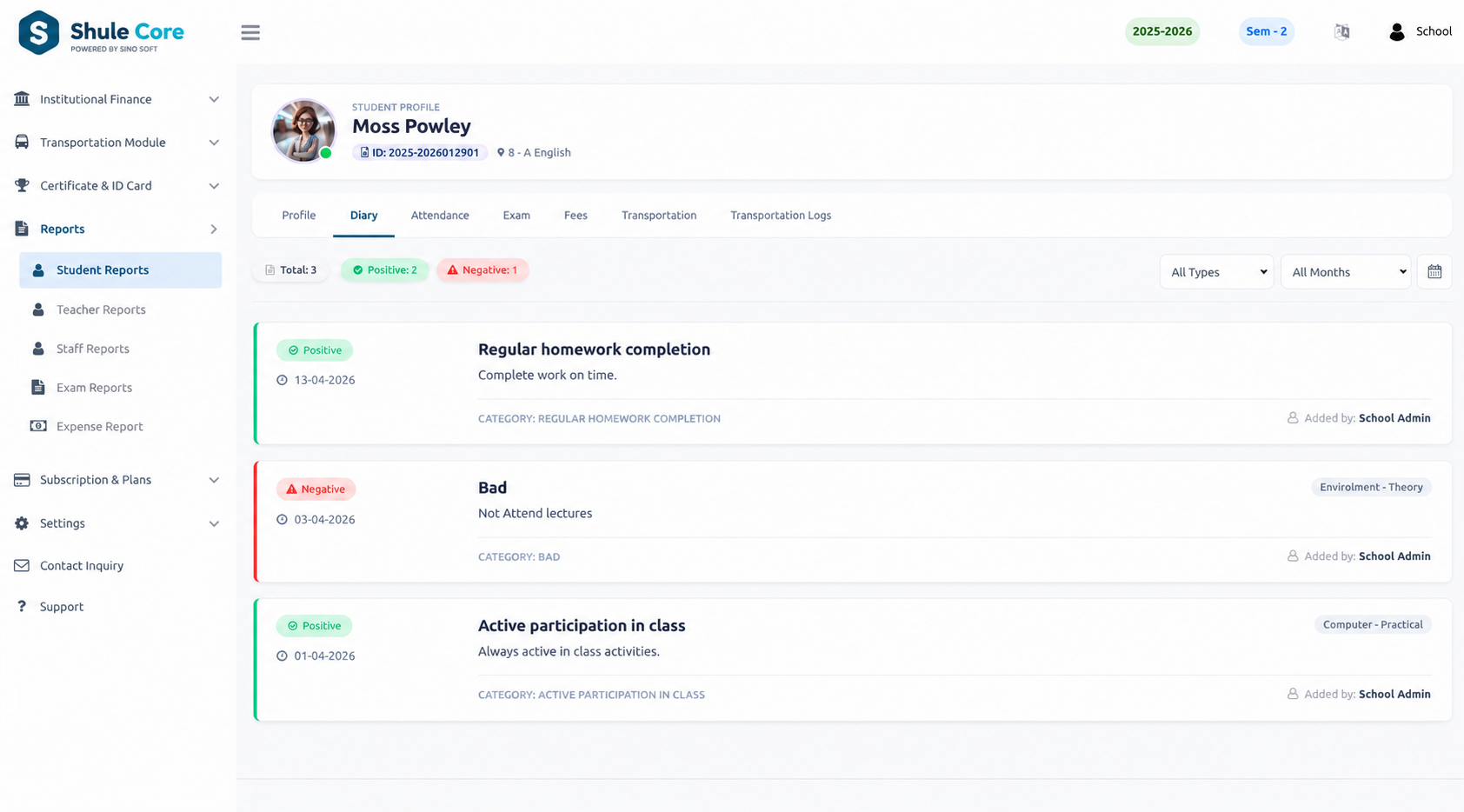Switch to the Attendance tab
This screenshot has height=812, width=1464.
coord(440,216)
